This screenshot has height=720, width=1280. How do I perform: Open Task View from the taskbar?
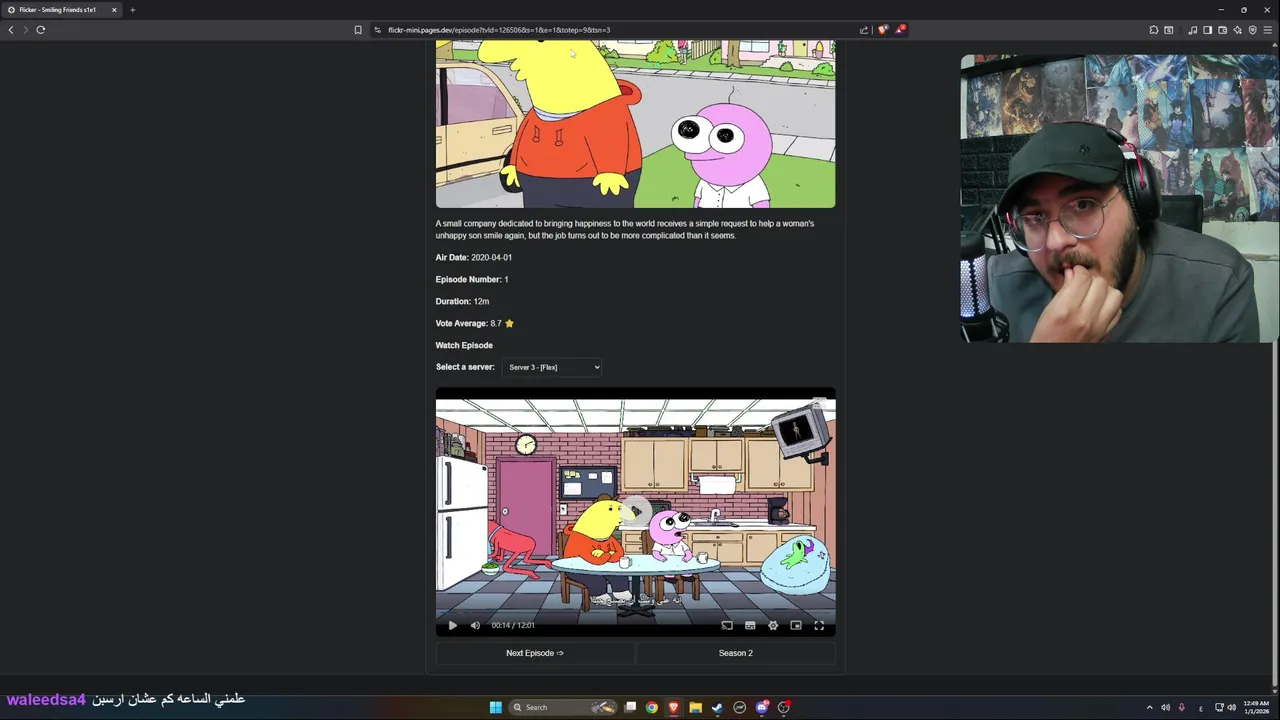(630, 707)
